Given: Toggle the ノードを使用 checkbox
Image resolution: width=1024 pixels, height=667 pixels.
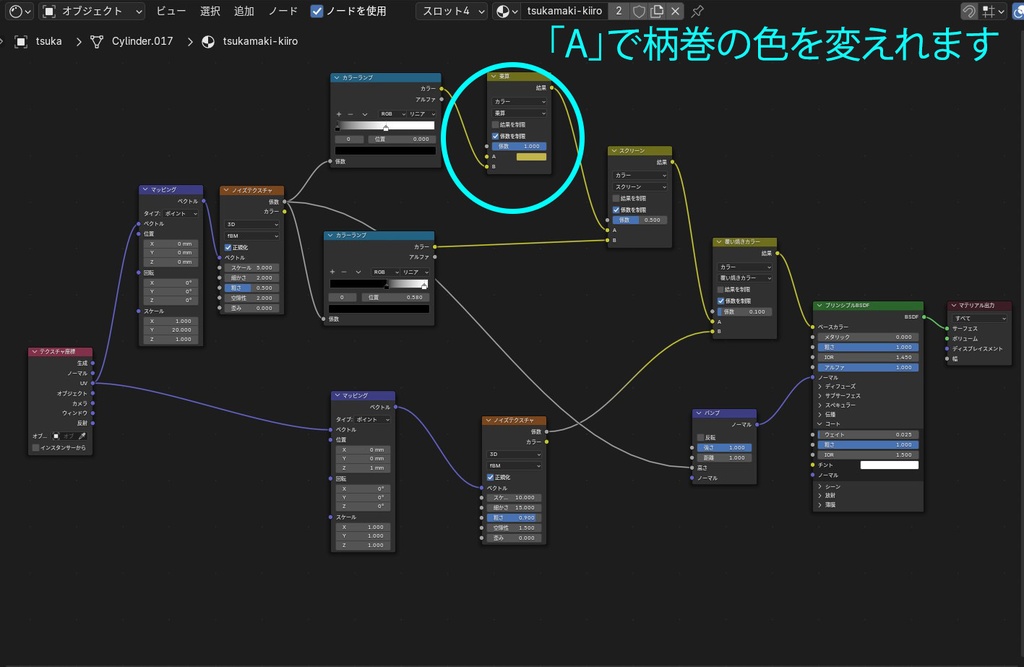Looking at the screenshot, I should pos(317,11).
